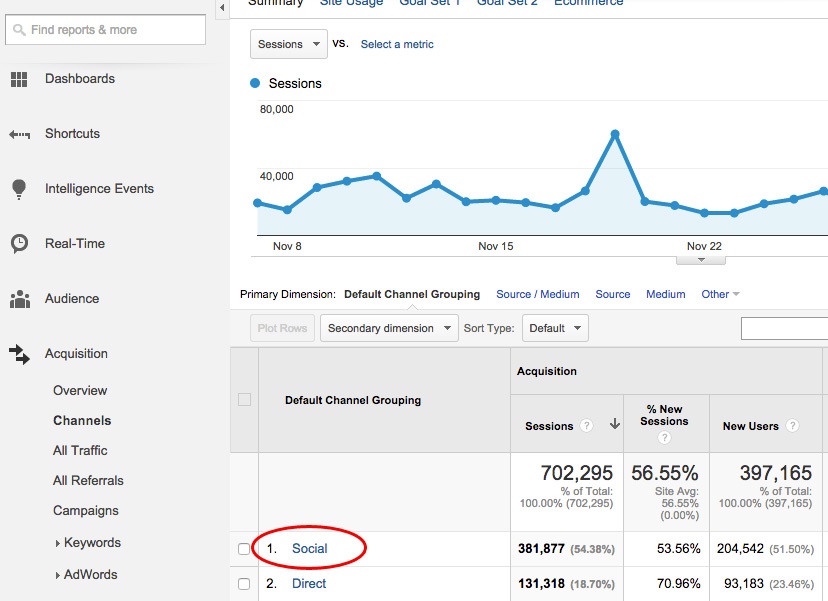Open the Secondary dimension dropdown
Screen dimensions: 828x601
tap(389, 328)
